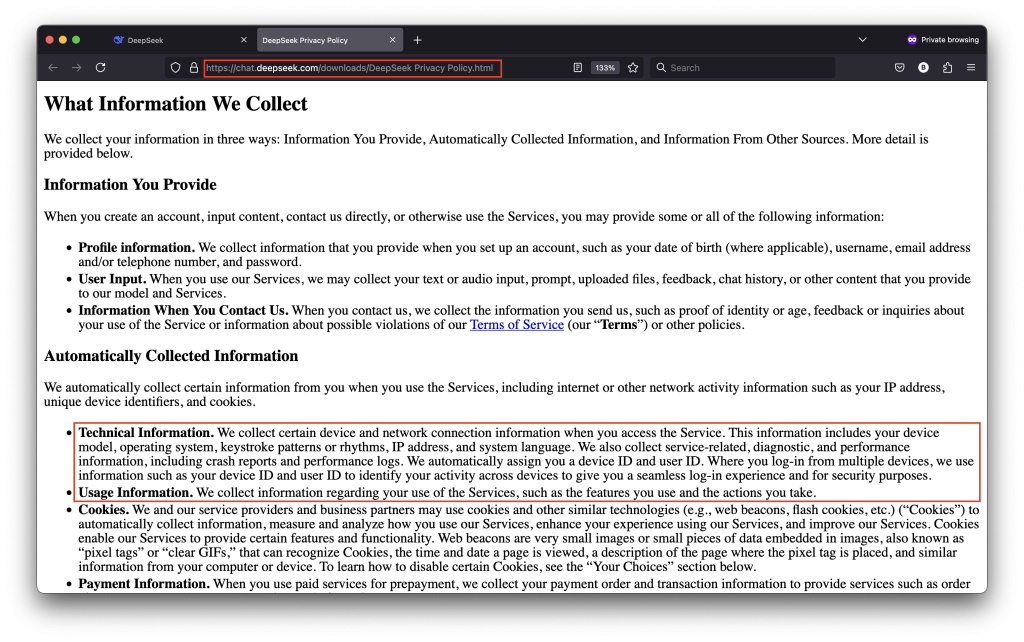Click the 'Usage Information.' bold text
1024x642 pixels.
(x=135, y=492)
